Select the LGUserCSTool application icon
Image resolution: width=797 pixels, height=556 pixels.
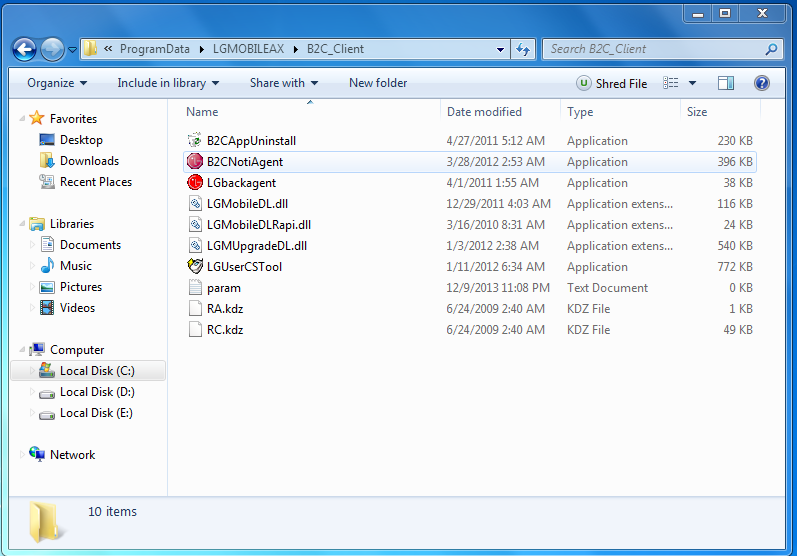(x=195, y=266)
